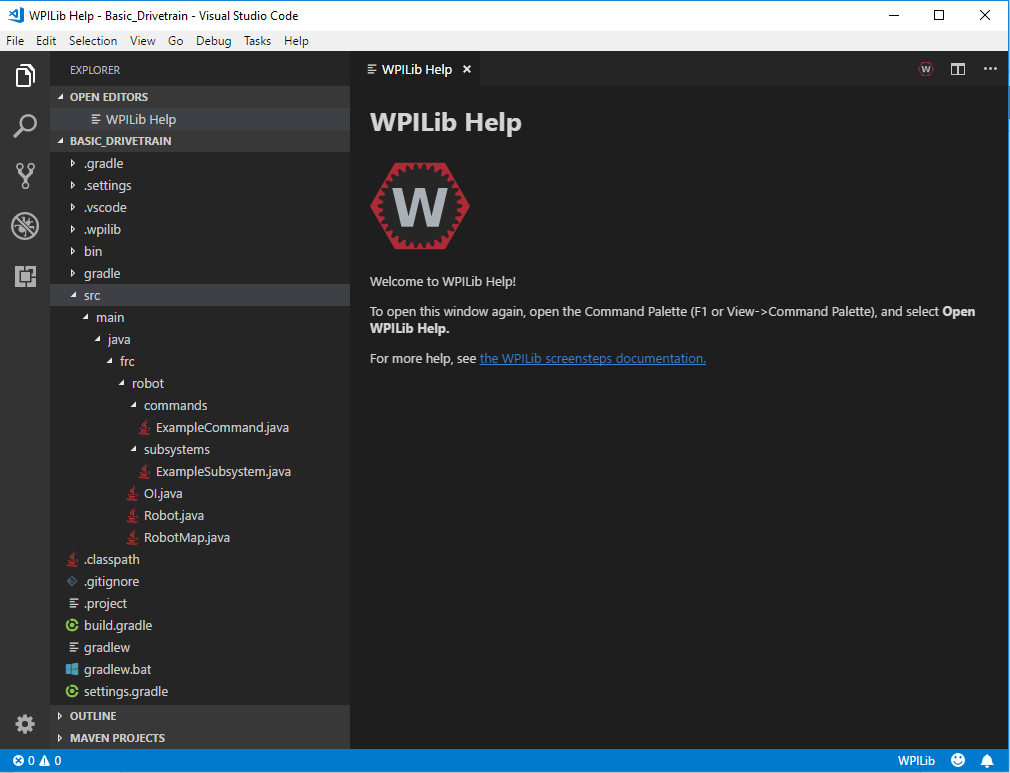Open the Debug view icon

25,226
